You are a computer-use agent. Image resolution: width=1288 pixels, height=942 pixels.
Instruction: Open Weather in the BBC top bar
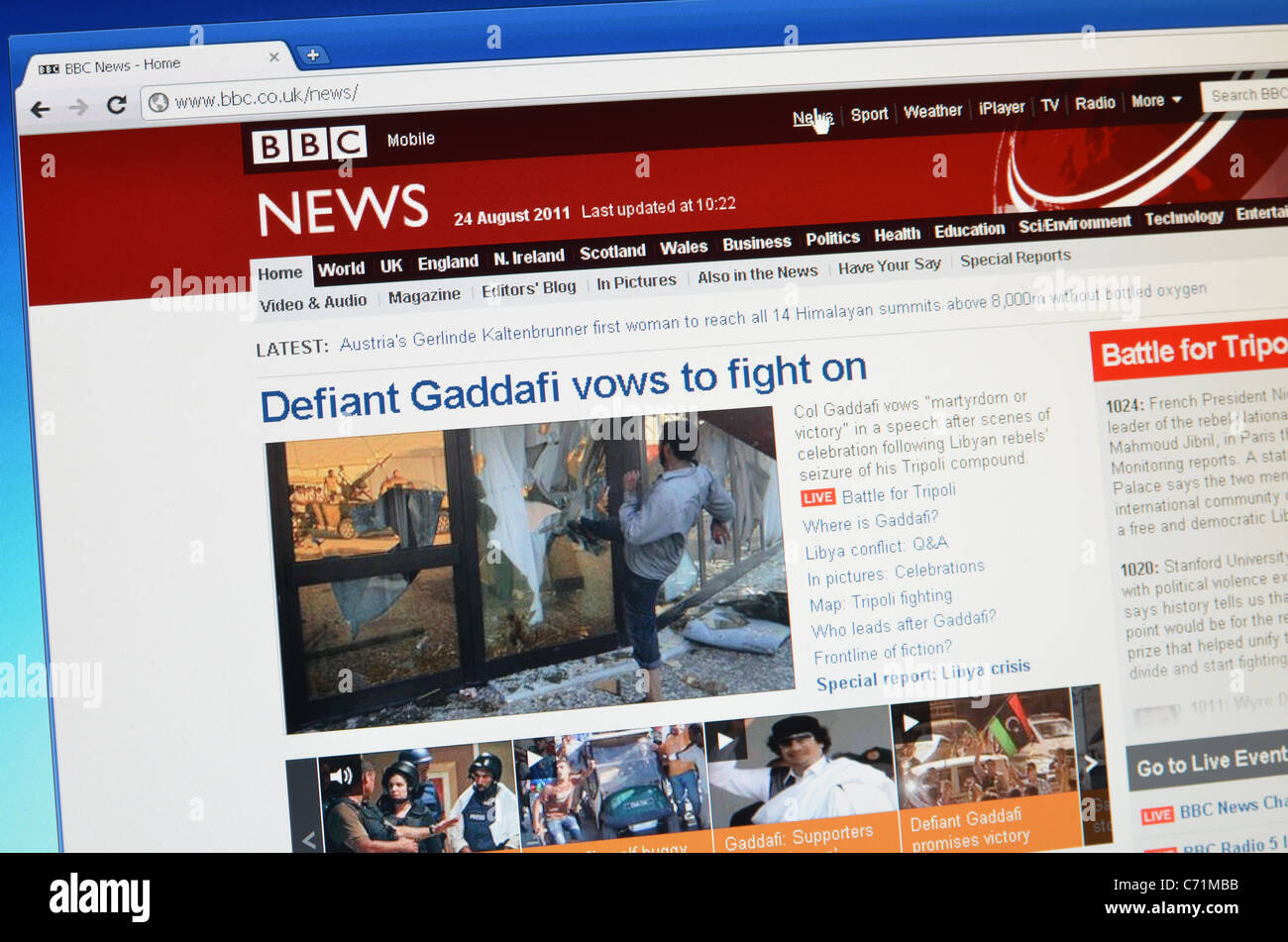tap(932, 111)
